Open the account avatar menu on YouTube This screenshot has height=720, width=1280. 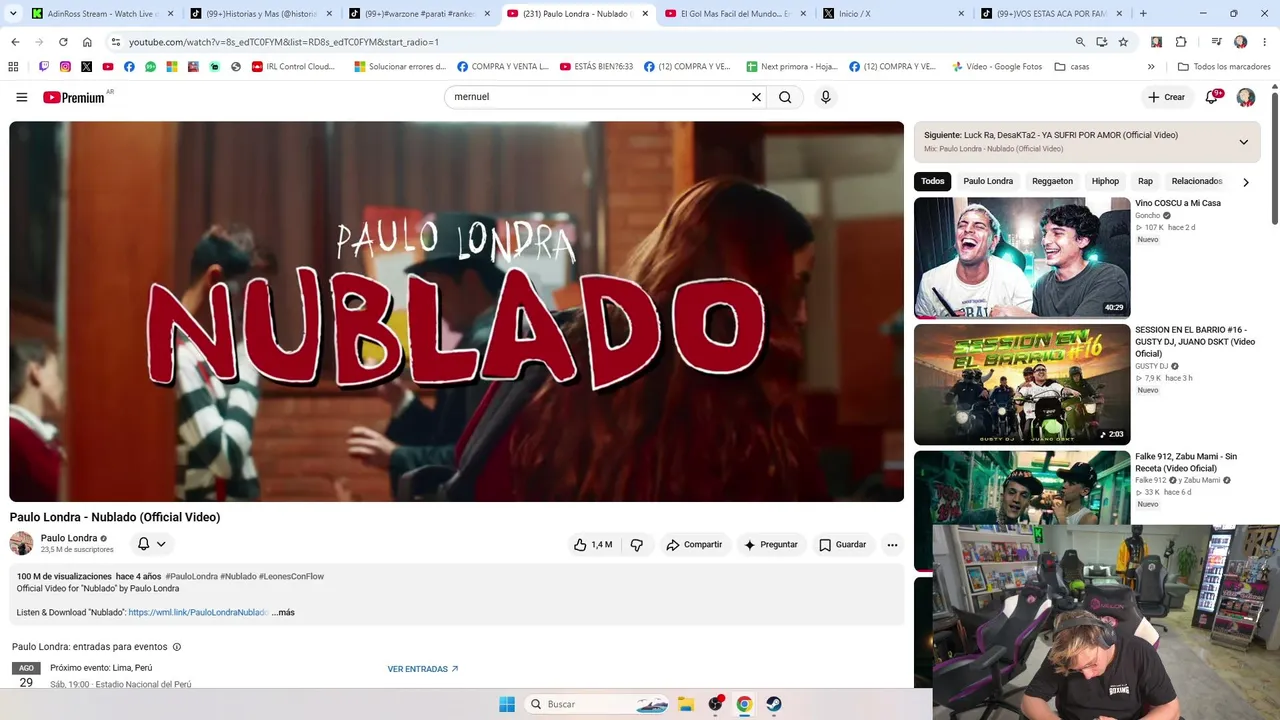(x=1246, y=97)
